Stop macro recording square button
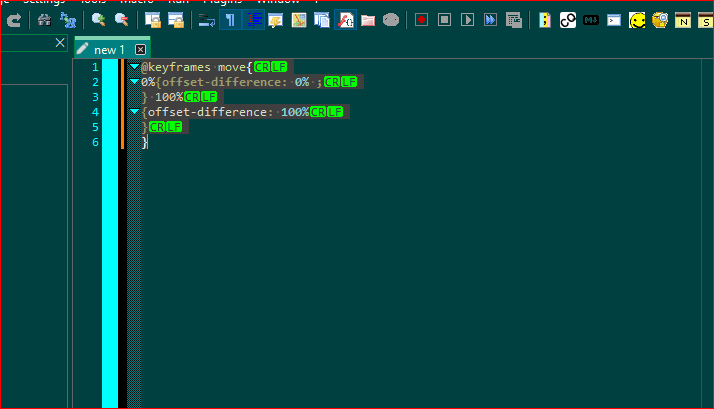The image size is (714, 409). 444,20
